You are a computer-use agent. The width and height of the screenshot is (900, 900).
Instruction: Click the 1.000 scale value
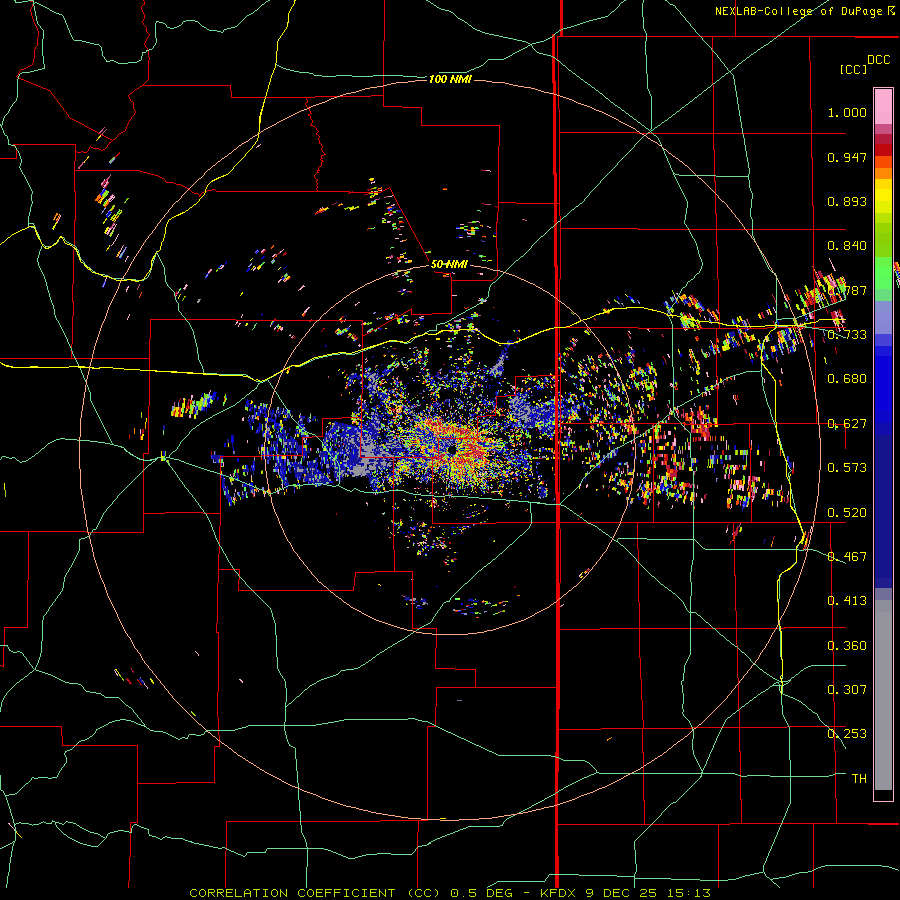click(847, 112)
